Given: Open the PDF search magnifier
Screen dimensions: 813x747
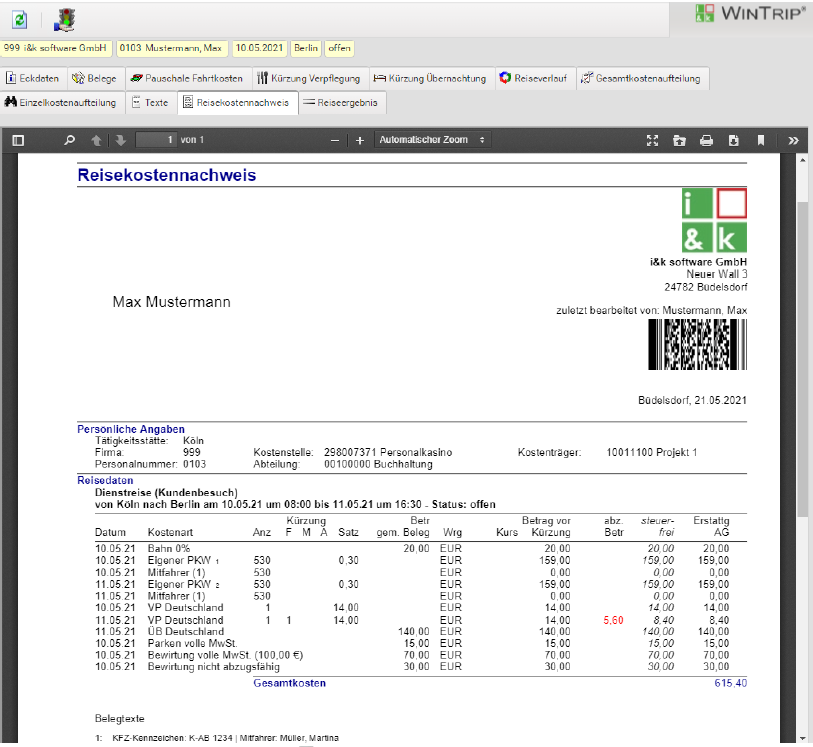Looking at the screenshot, I should pos(69,140).
